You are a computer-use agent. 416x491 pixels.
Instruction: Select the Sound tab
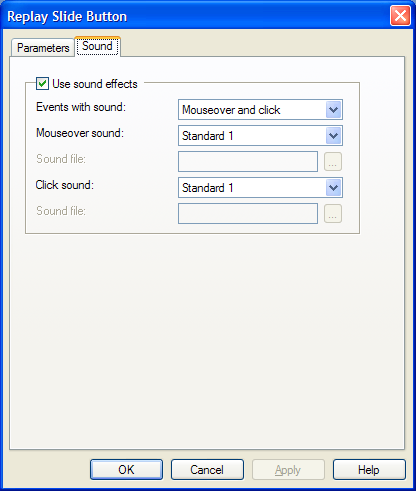(x=97, y=46)
